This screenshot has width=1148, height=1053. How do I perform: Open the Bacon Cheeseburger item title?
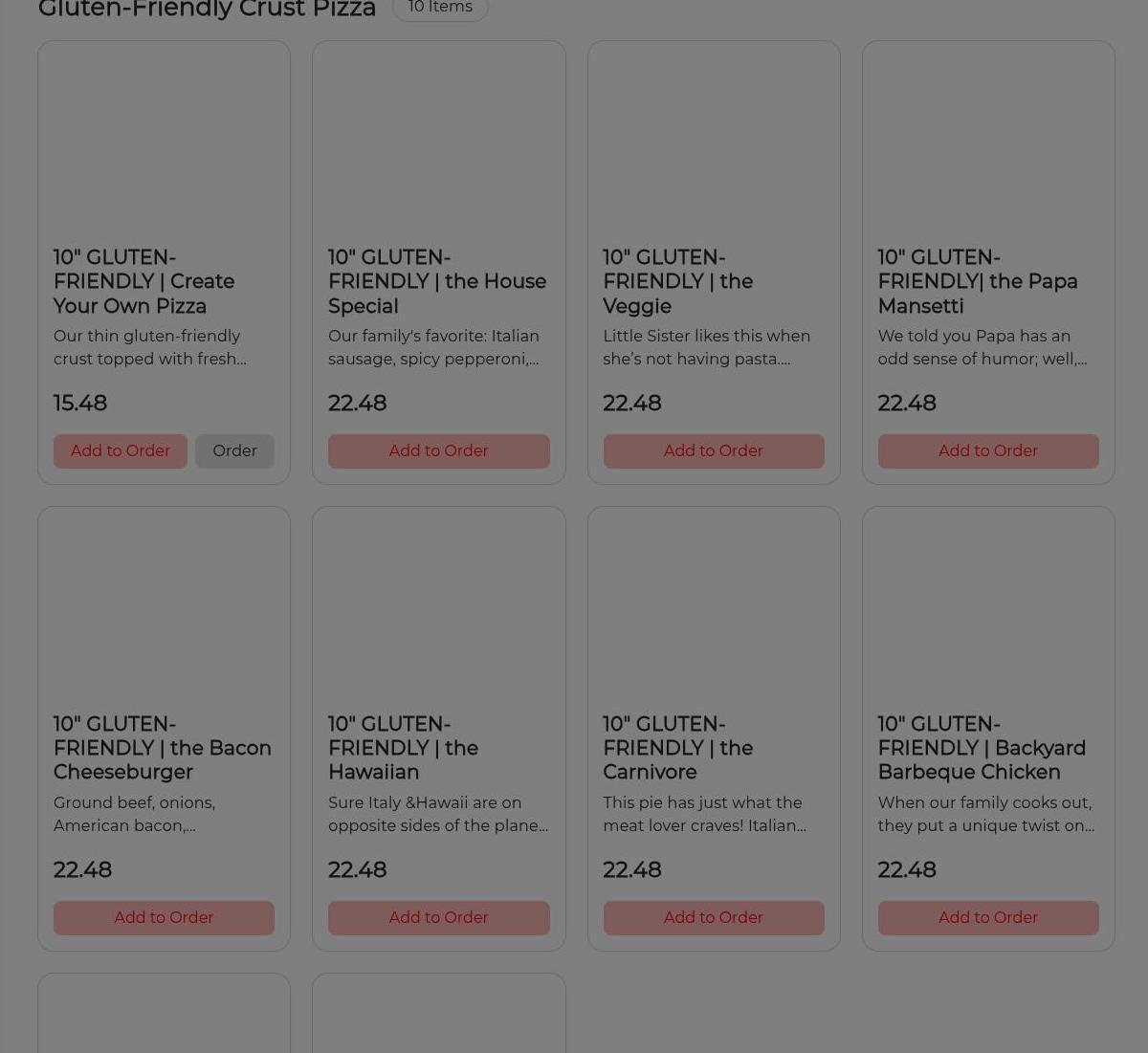[162, 748]
